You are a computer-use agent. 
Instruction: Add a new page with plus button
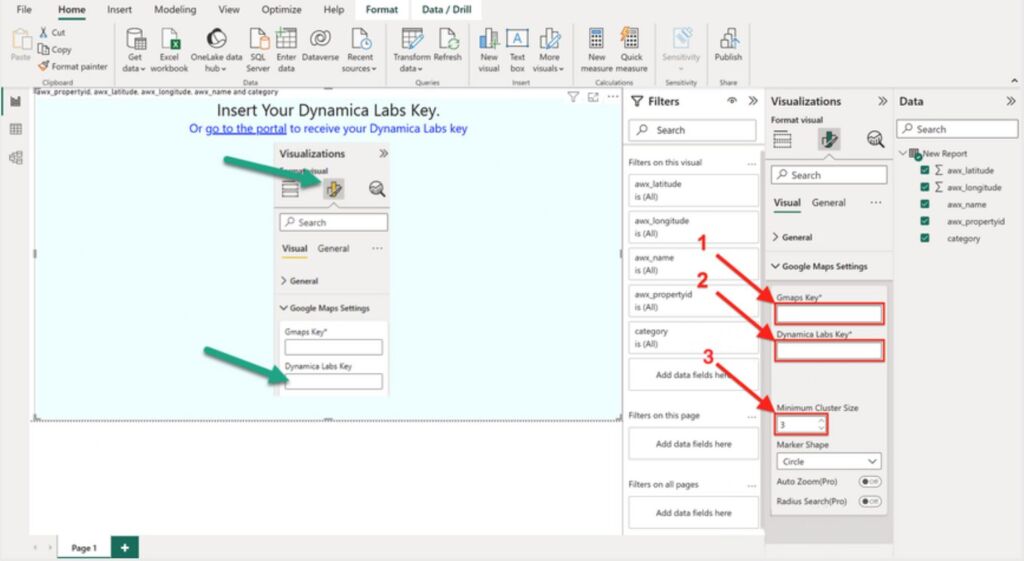125,548
